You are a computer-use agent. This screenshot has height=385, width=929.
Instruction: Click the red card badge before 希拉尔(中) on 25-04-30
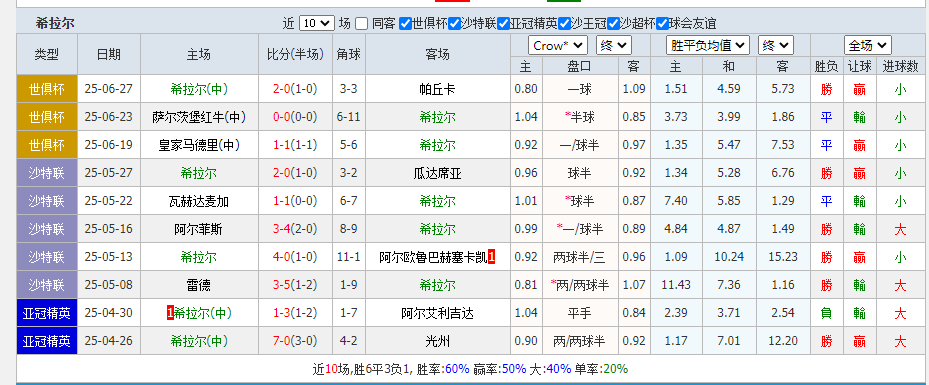[x=170, y=313]
